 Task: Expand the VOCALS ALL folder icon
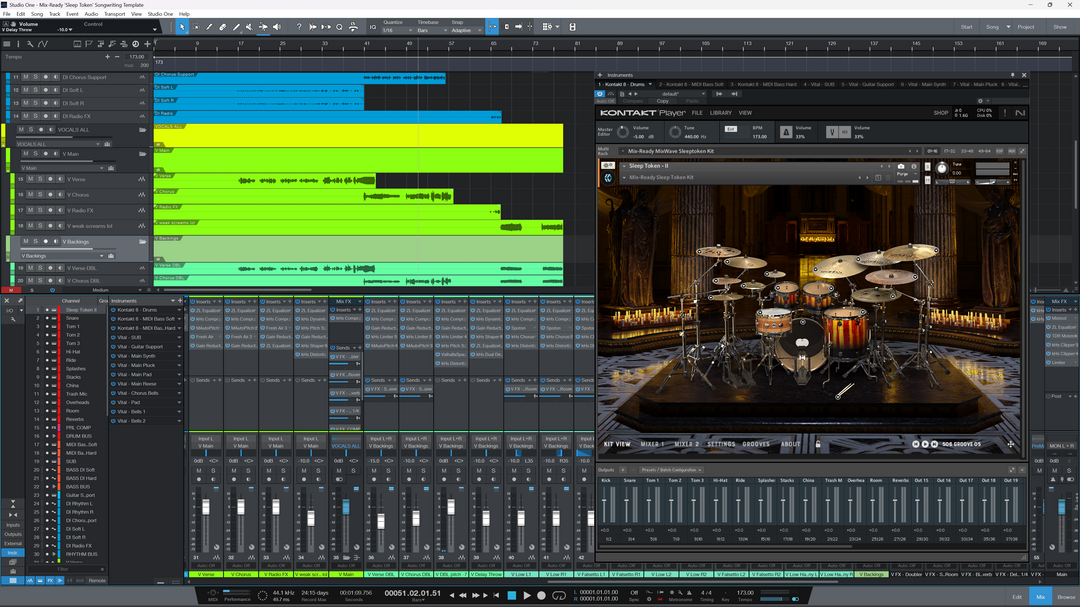click(x=143, y=130)
